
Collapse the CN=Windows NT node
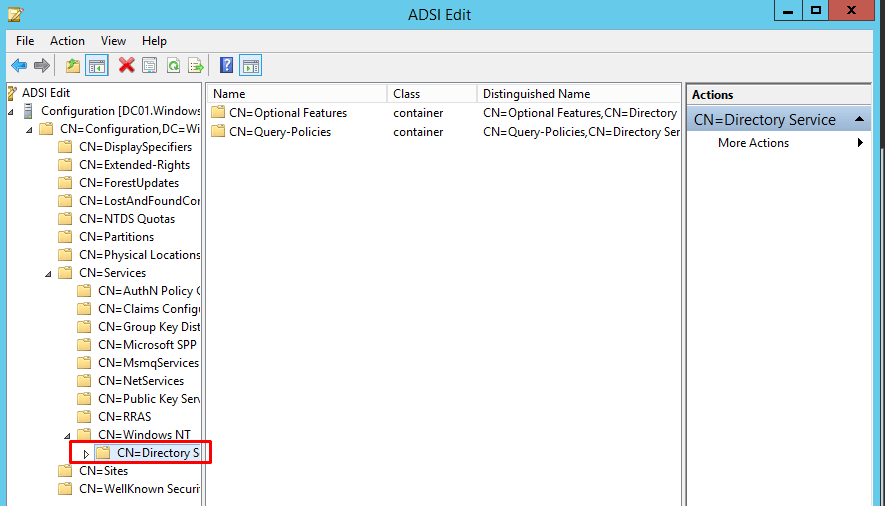68,436
